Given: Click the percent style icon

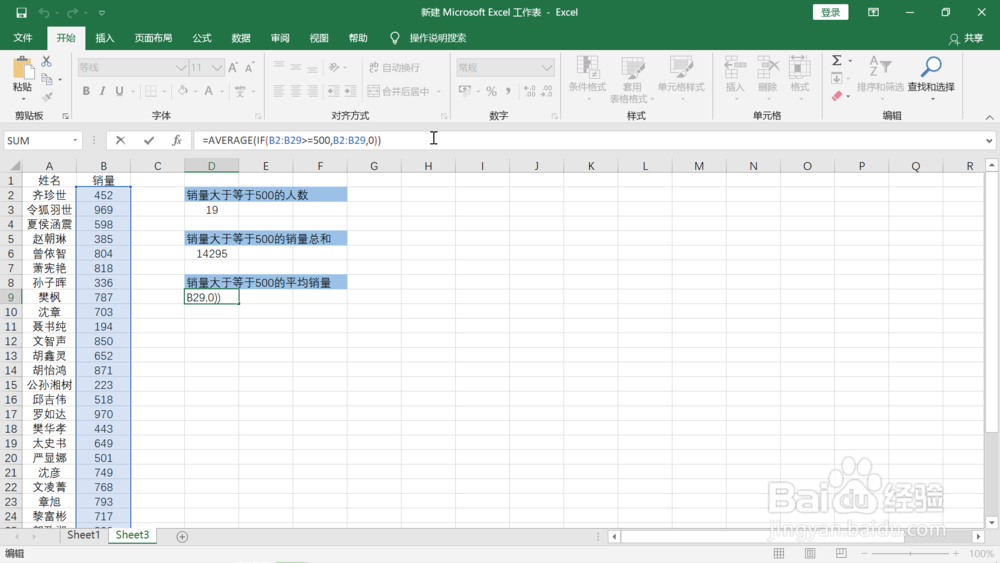Looking at the screenshot, I should click(491, 91).
